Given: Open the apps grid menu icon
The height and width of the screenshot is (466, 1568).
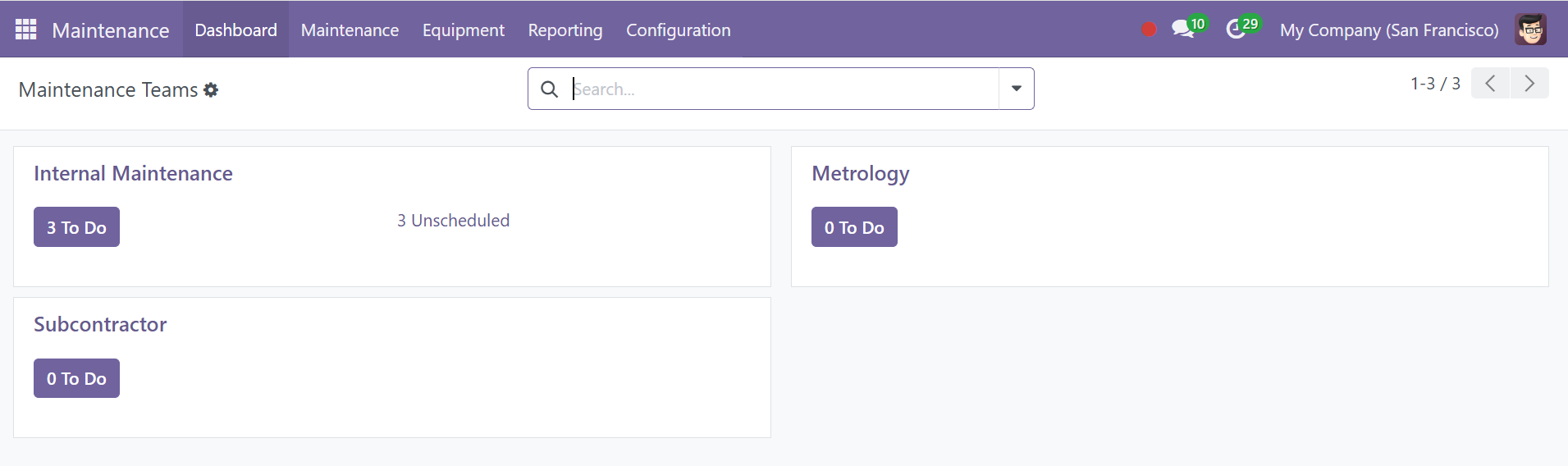Looking at the screenshot, I should click(x=26, y=30).
